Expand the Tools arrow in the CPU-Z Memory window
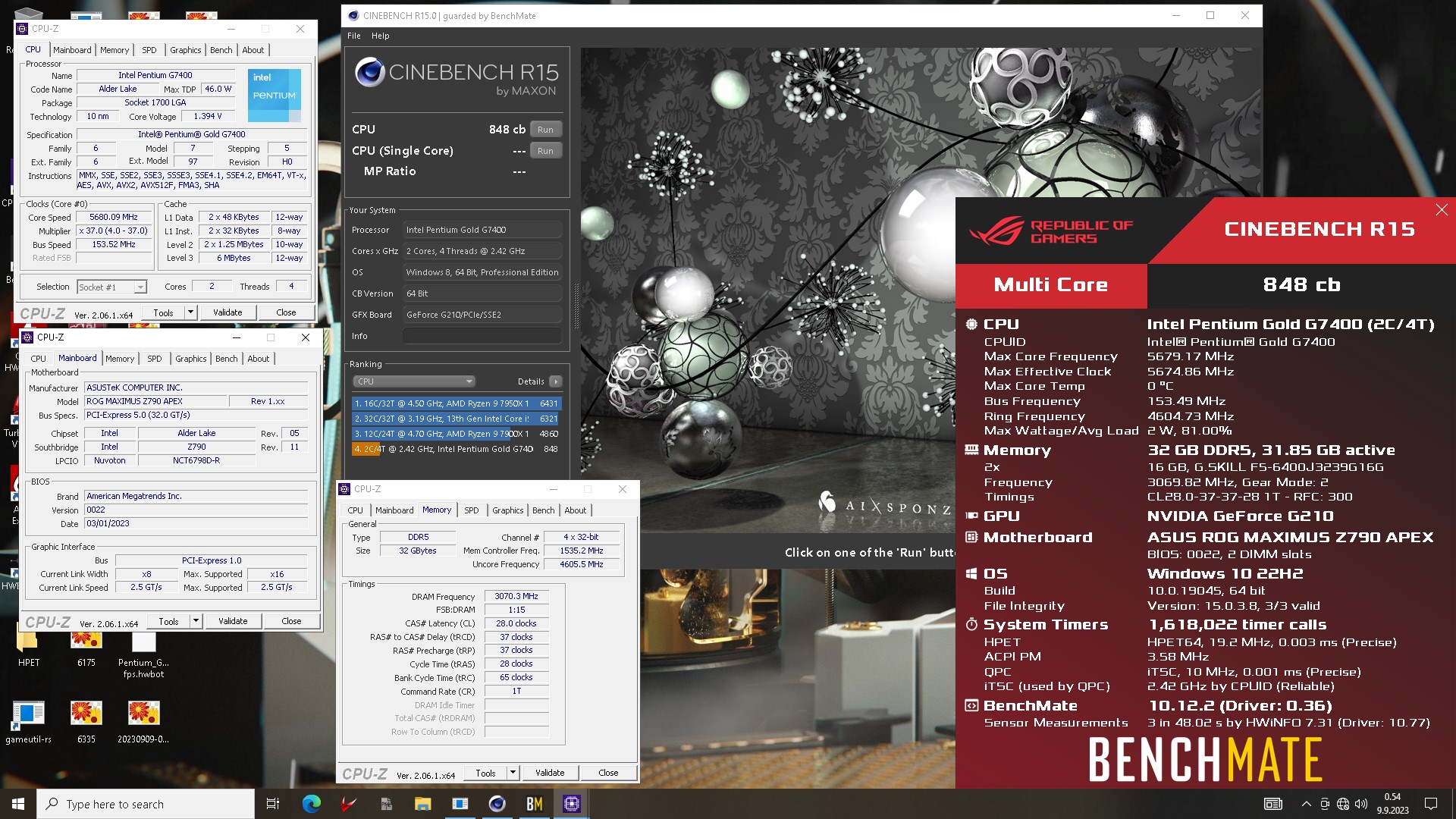 point(513,773)
